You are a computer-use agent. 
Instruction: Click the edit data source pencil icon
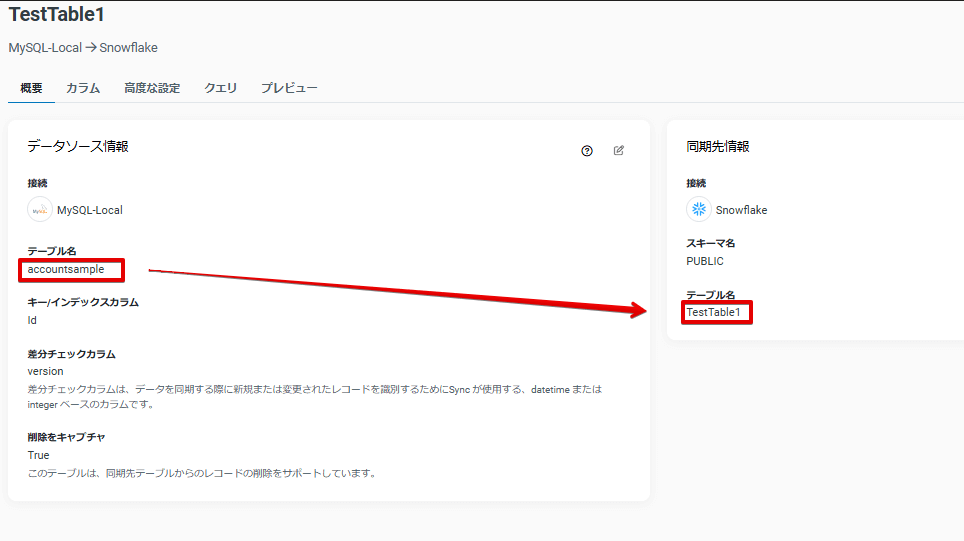point(619,150)
